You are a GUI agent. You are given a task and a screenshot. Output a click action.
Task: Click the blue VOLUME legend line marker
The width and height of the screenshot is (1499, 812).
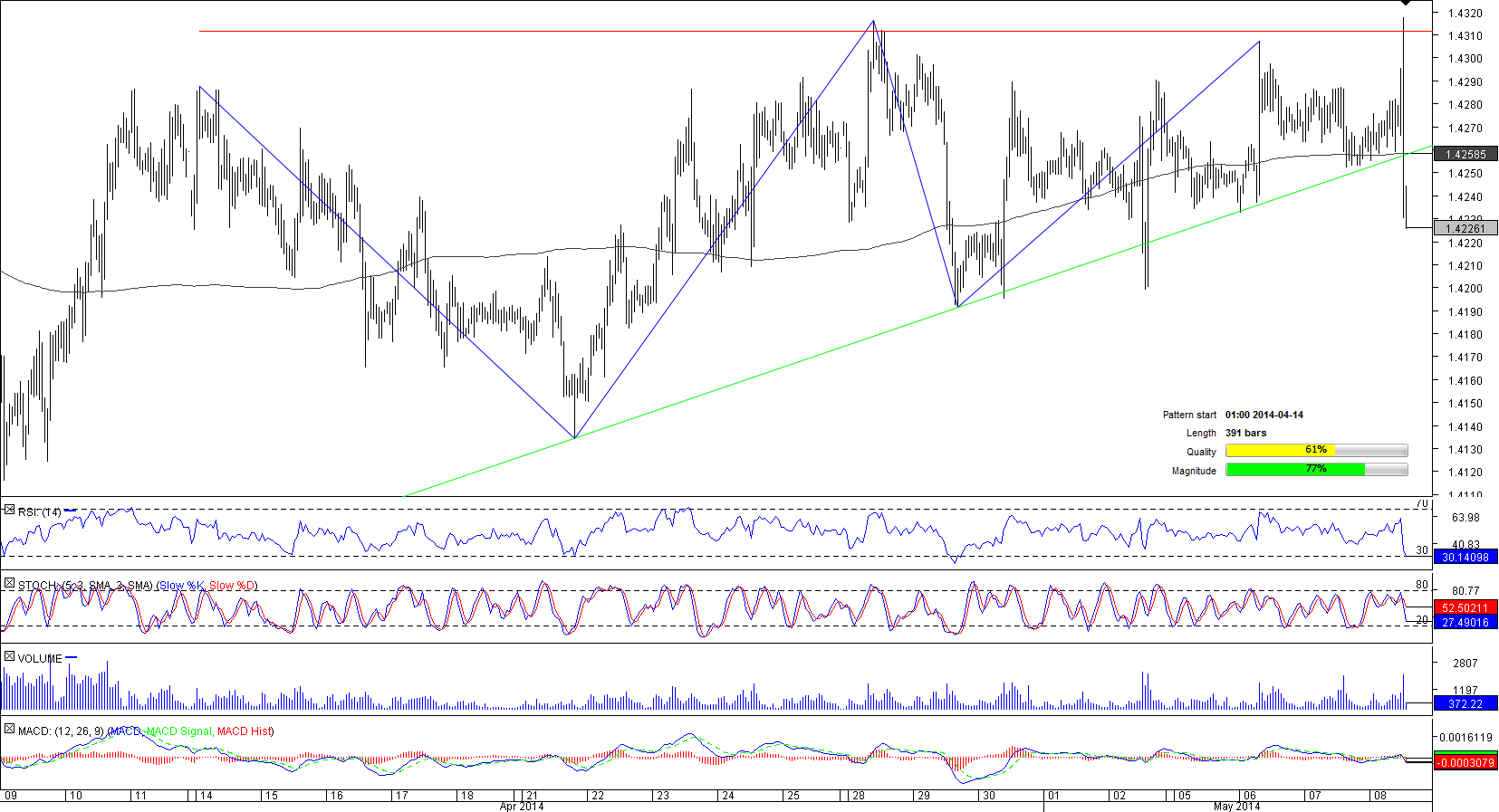tap(72, 658)
